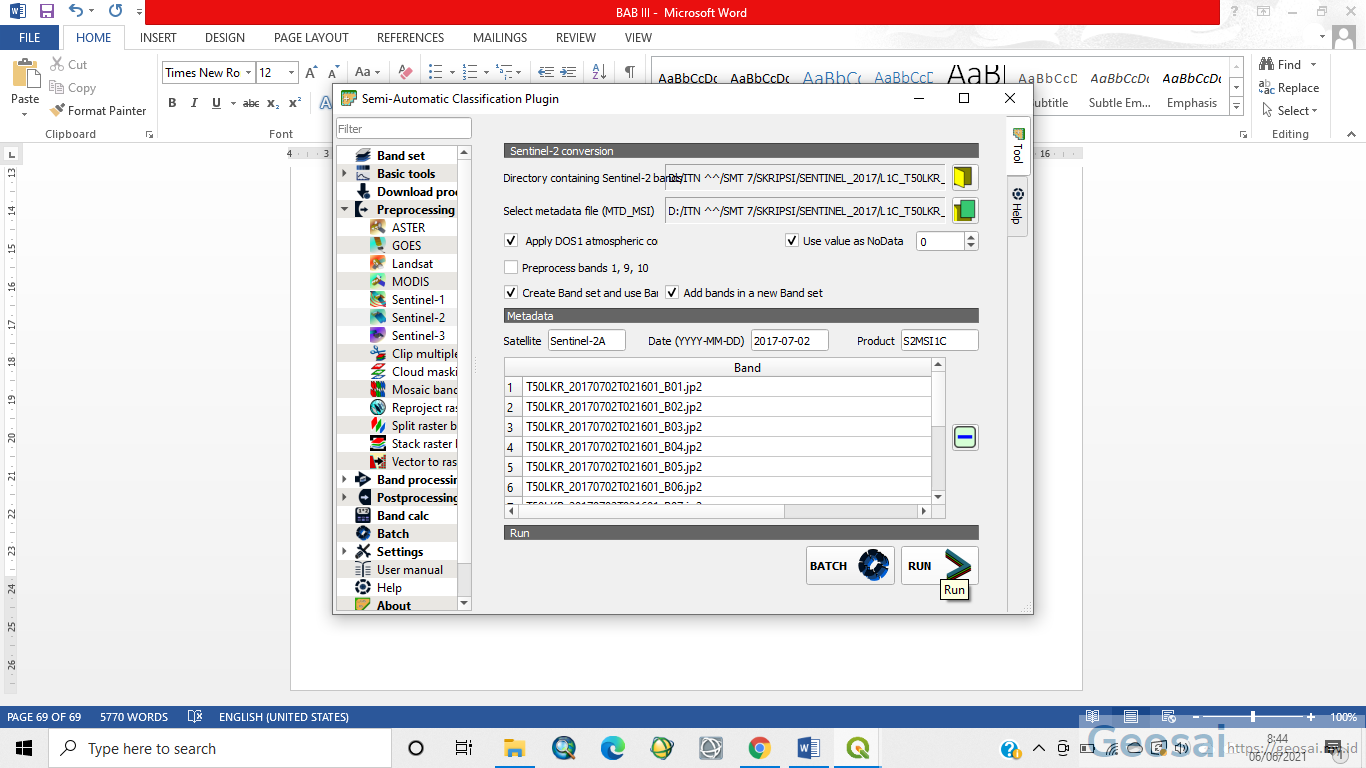1366x768 pixels.
Task: Open the font size dropdown in Word
Action: 291,73
